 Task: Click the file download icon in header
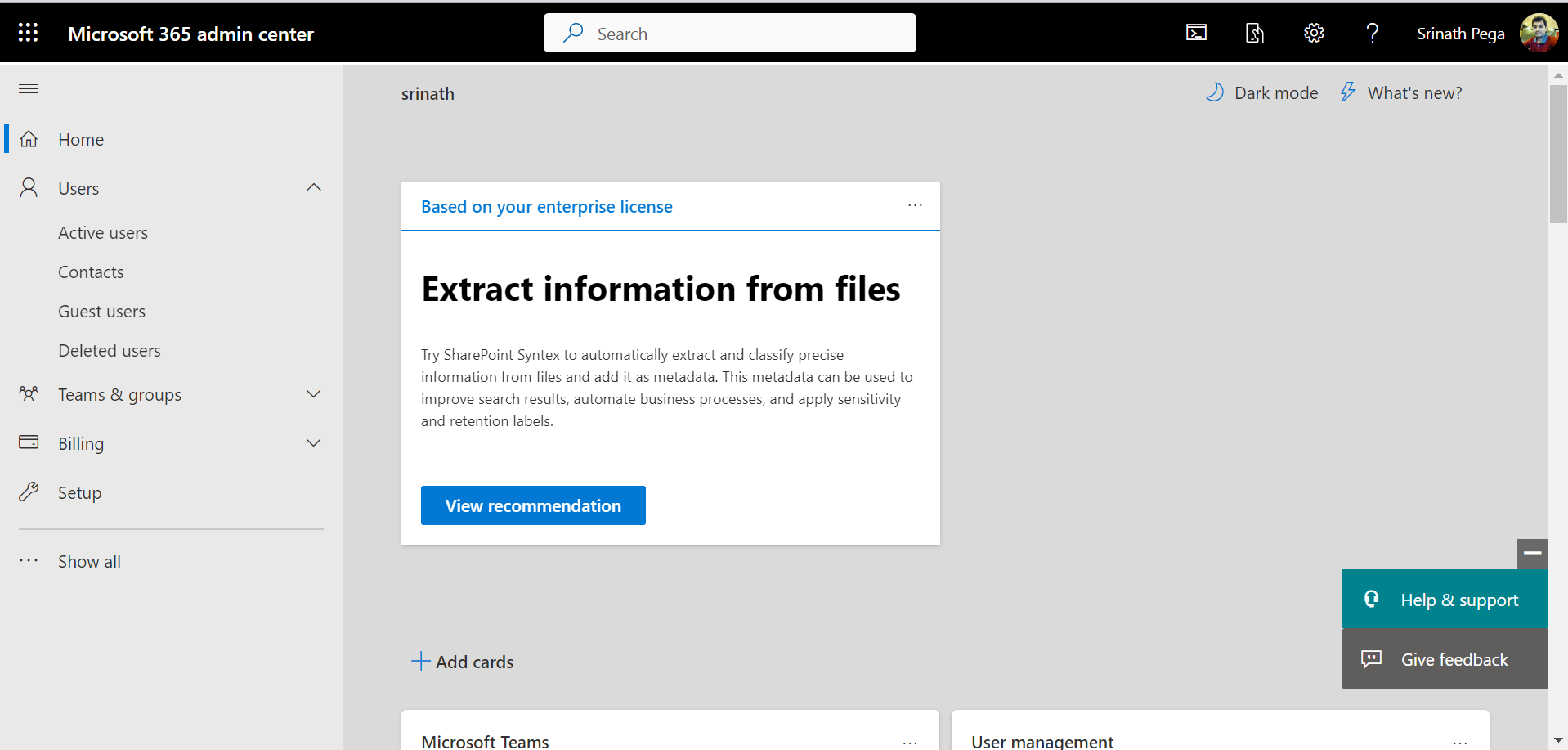coord(1254,33)
